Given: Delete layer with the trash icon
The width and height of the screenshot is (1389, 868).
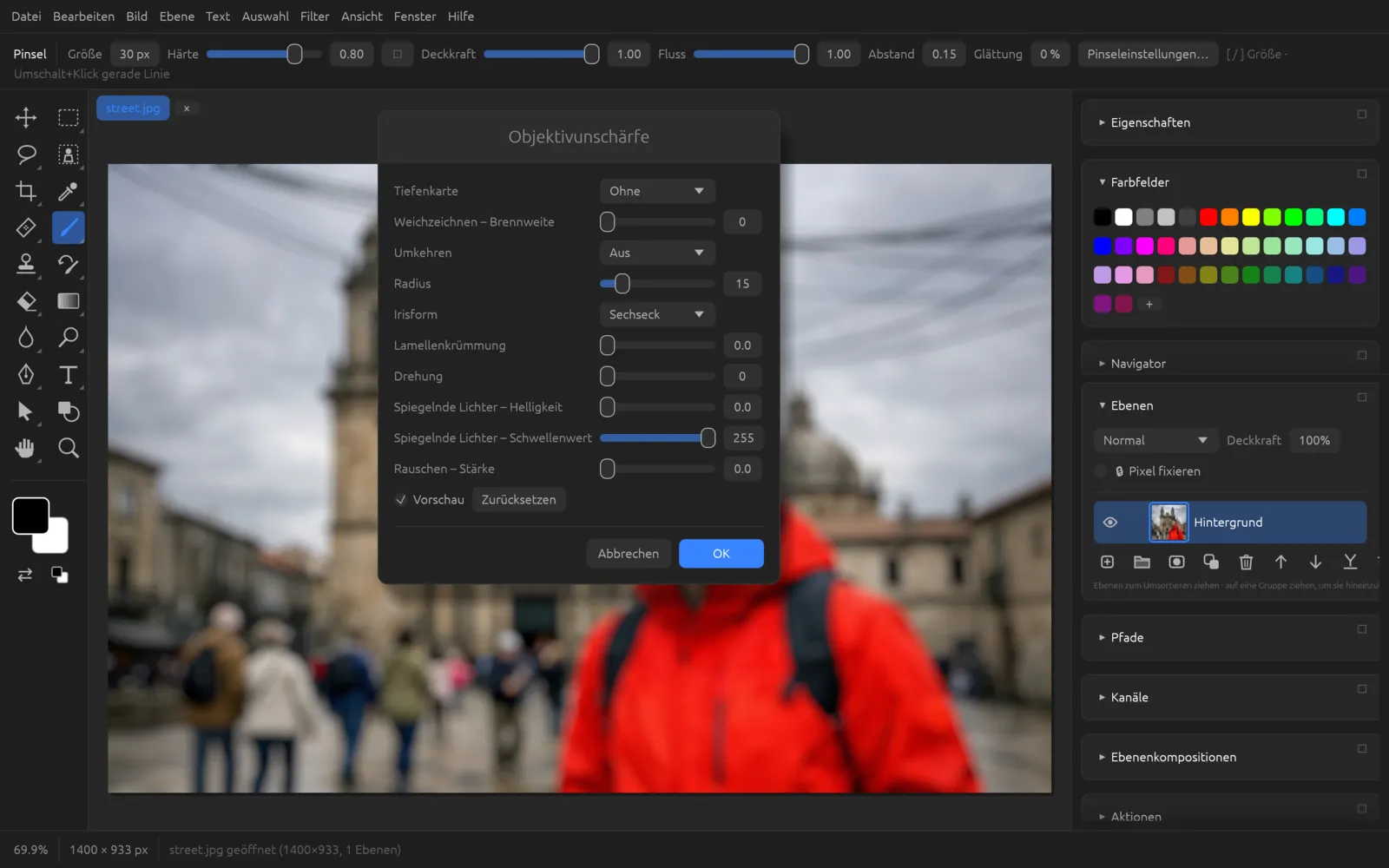Looking at the screenshot, I should (x=1246, y=562).
